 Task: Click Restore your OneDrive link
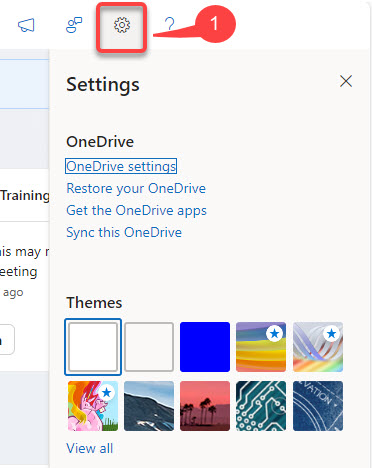pyautogui.click(x=136, y=188)
